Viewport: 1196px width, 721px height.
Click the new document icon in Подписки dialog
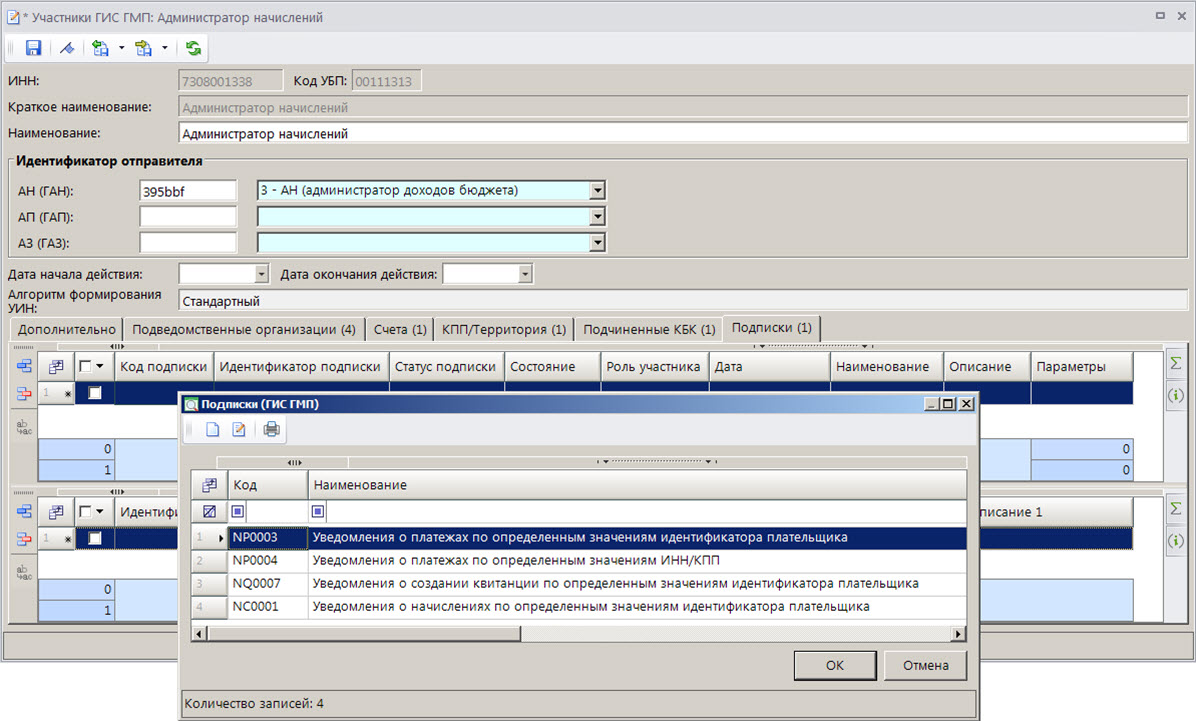pyautogui.click(x=212, y=430)
